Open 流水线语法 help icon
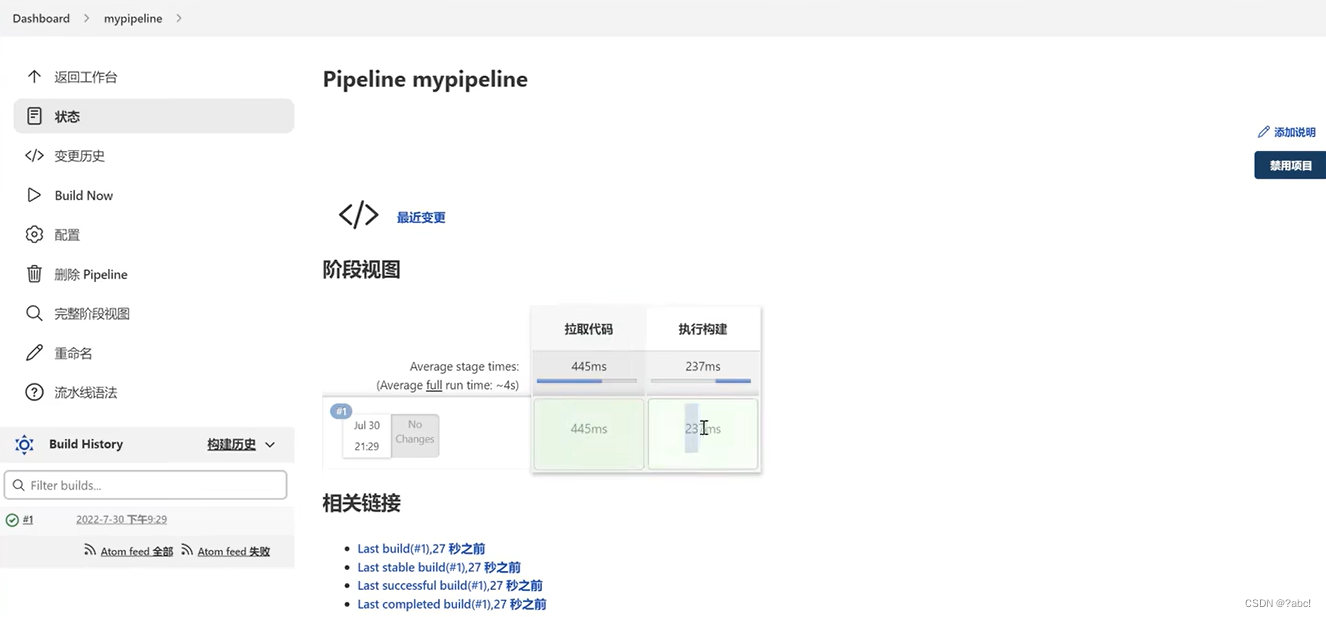Viewport: 1326px width, 617px height. (x=32, y=392)
